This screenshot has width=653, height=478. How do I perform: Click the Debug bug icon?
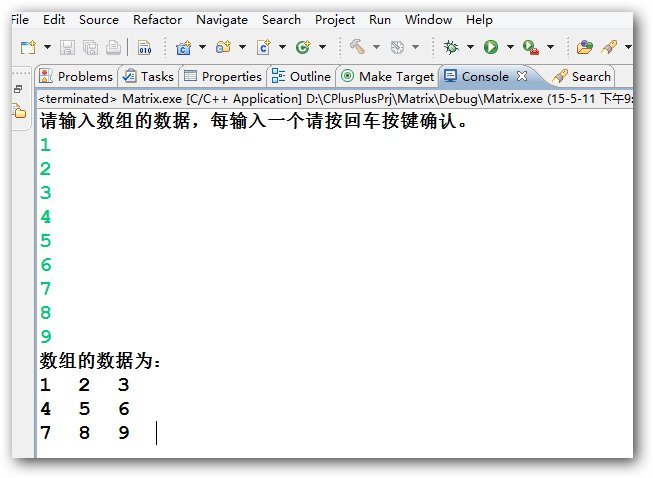click(451, 47)
